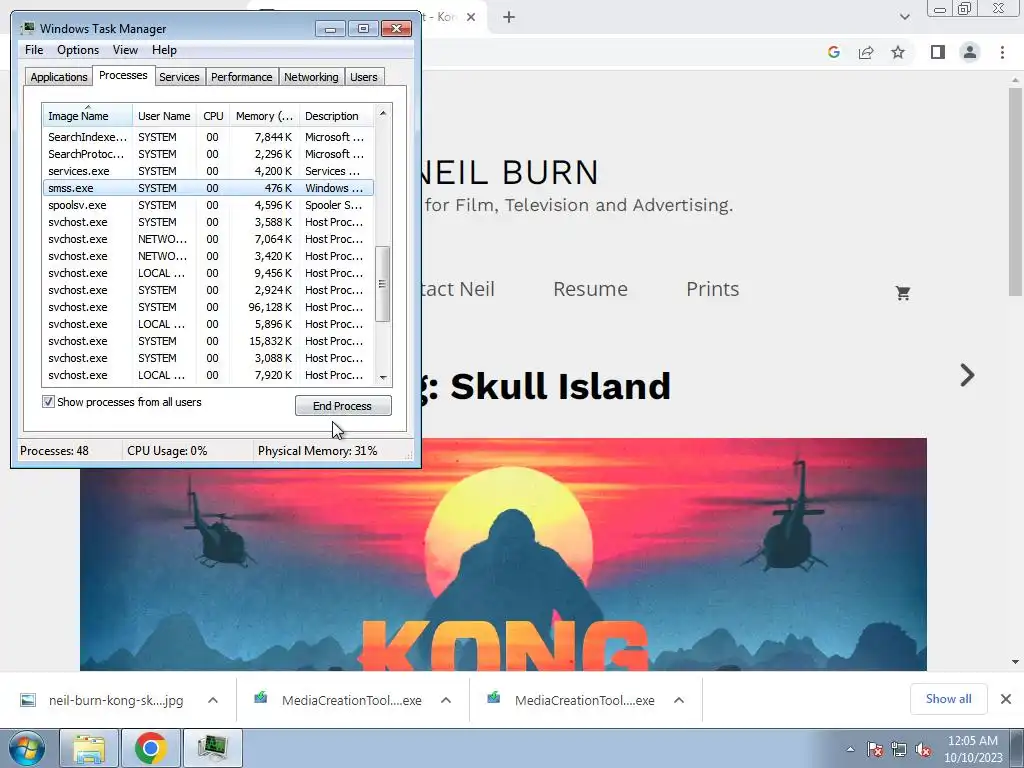Click the Task Manager title bar icon
The height and width of the screenshot is (768, 1024).
(x=27, y=28)
